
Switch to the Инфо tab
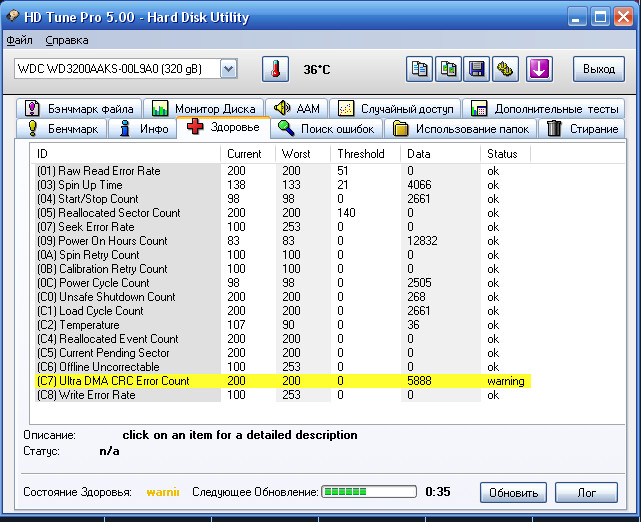[143, 129]
